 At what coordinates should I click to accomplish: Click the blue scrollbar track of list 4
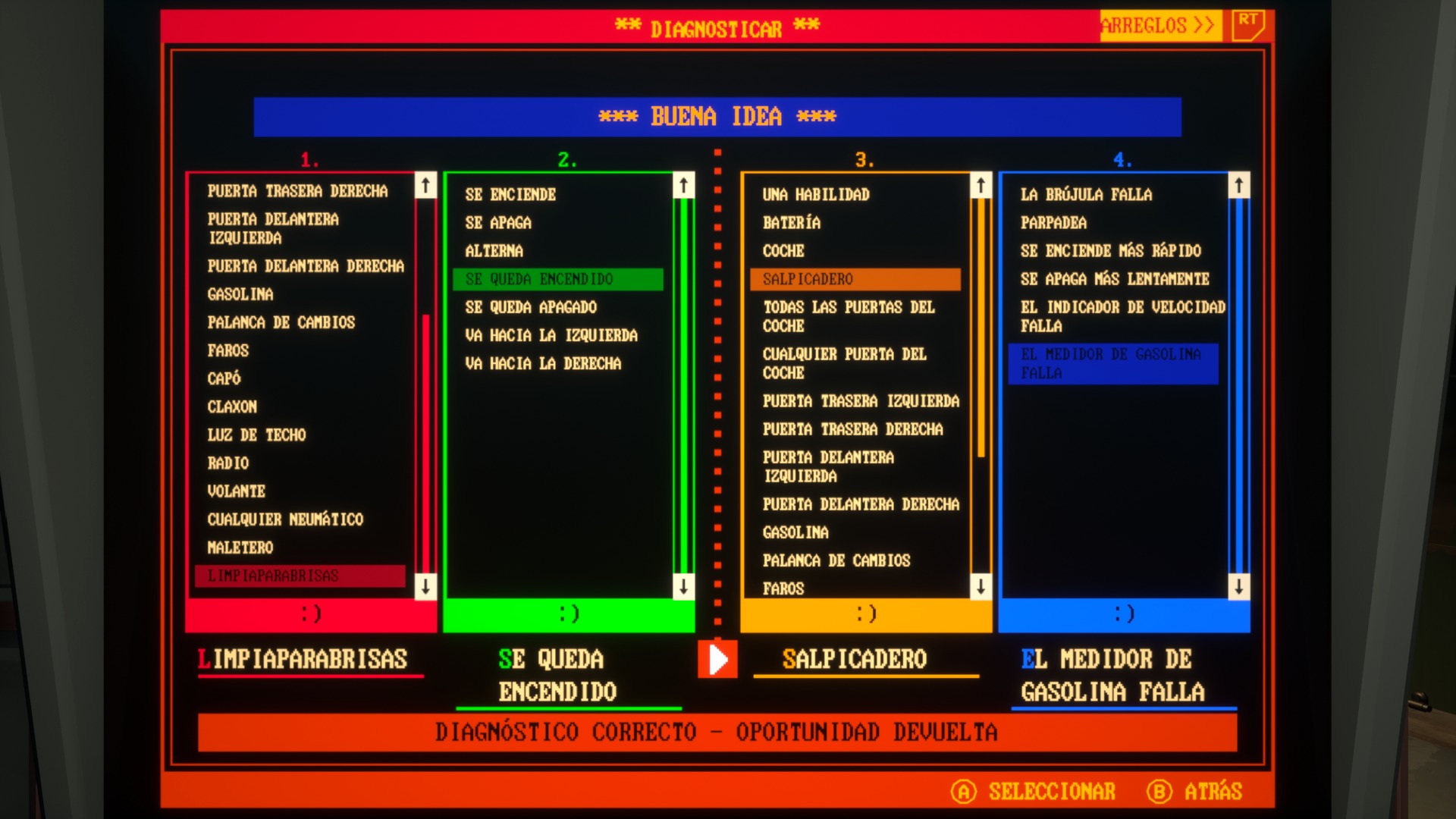(x=1238, y=385)
